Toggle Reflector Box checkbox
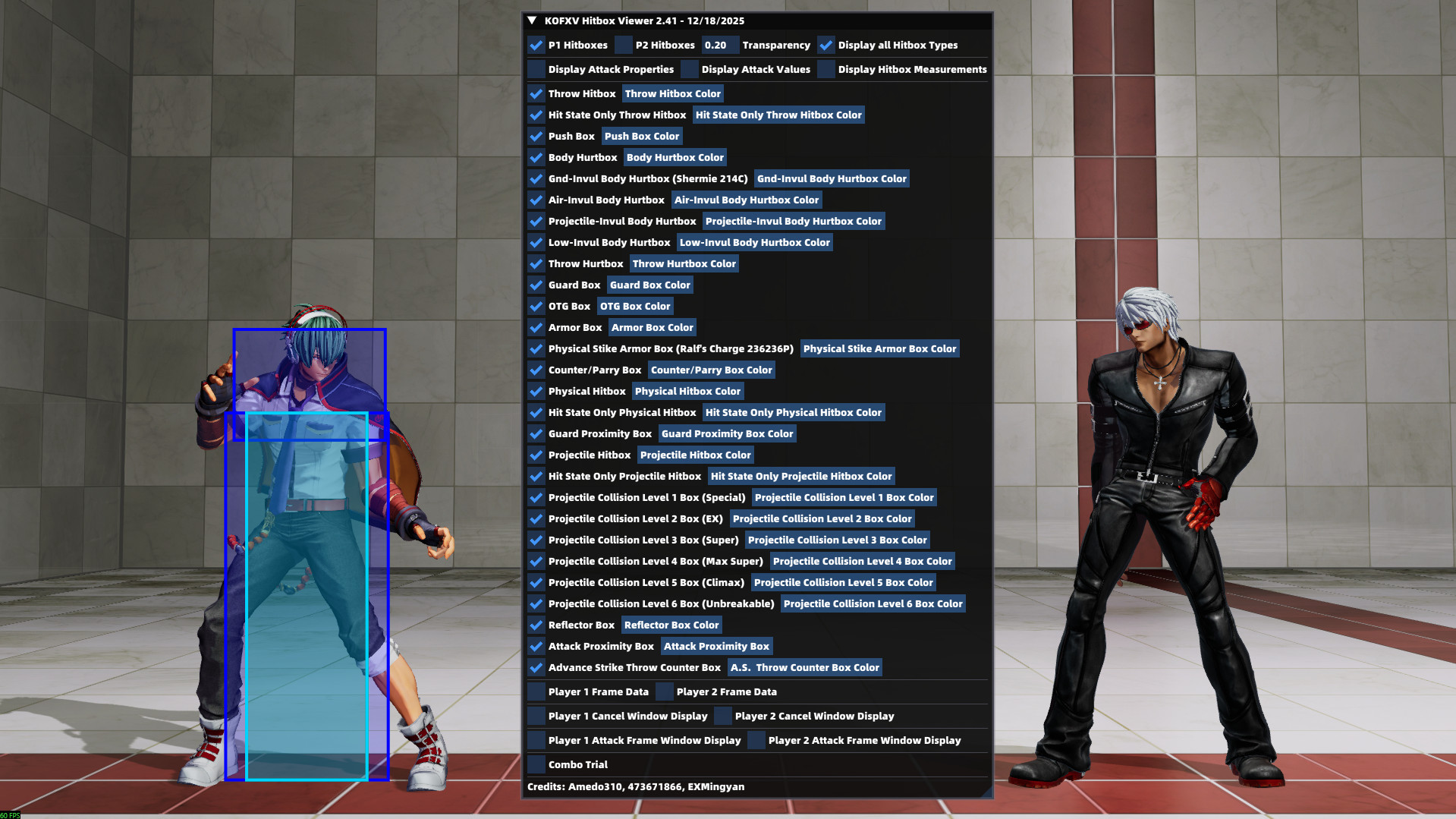1456x819 pixels. coord(536,625)
